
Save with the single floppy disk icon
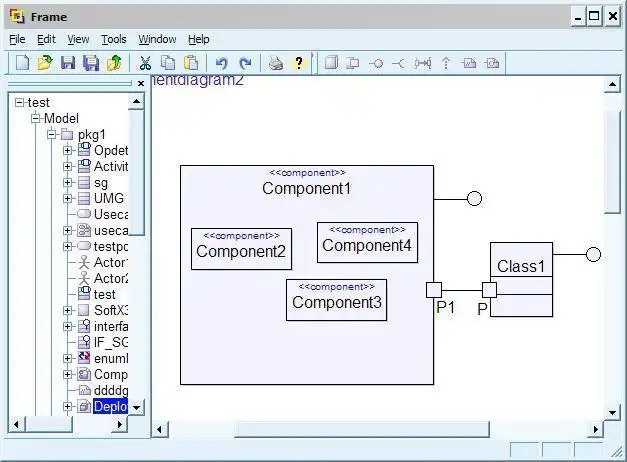68,63
